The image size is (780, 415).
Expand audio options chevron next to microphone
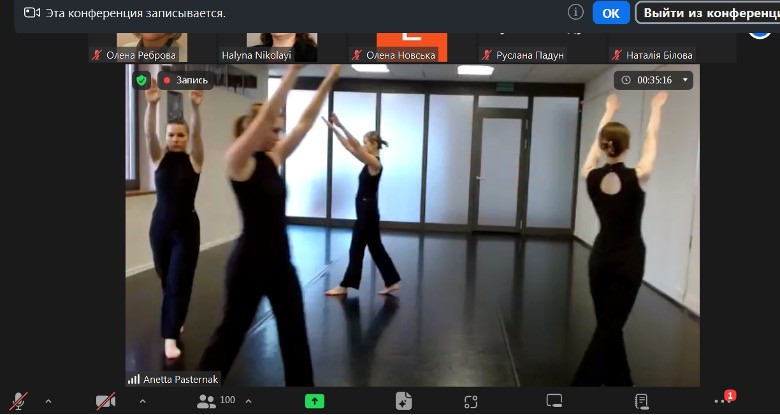(48, 401)
